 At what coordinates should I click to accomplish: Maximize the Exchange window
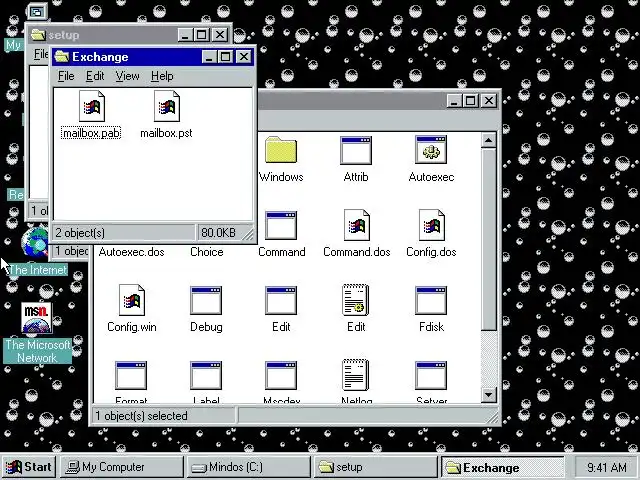[225, 56]
